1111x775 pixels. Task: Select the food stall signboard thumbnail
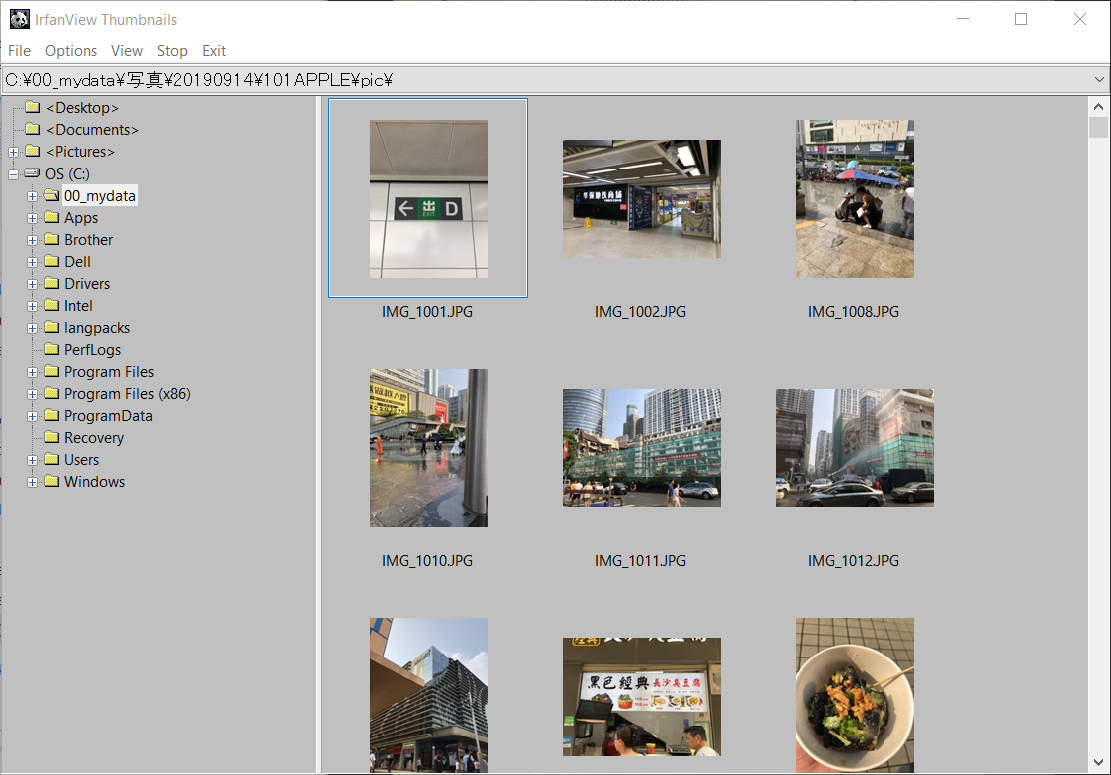pos(642,697)
